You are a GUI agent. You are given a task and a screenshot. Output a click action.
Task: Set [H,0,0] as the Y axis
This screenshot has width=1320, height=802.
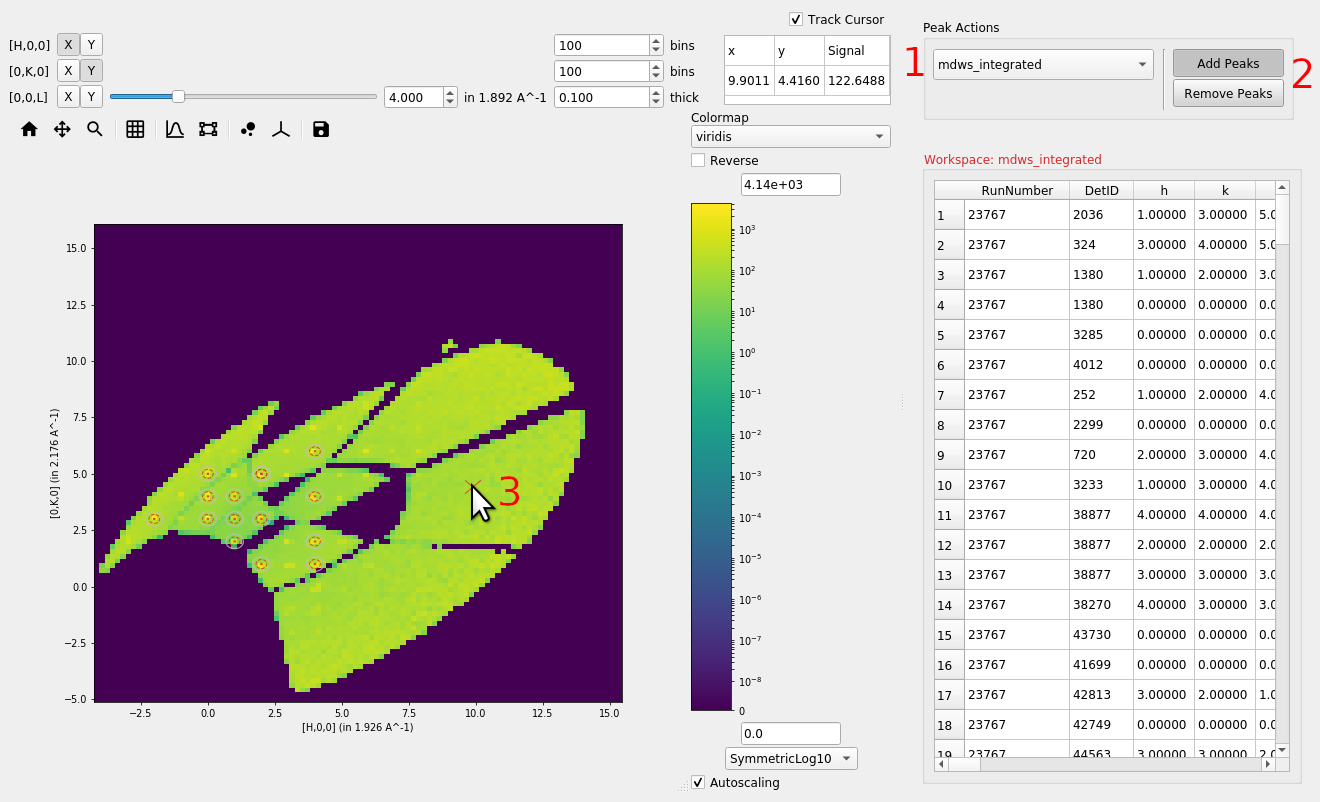(x=91, y=44)
